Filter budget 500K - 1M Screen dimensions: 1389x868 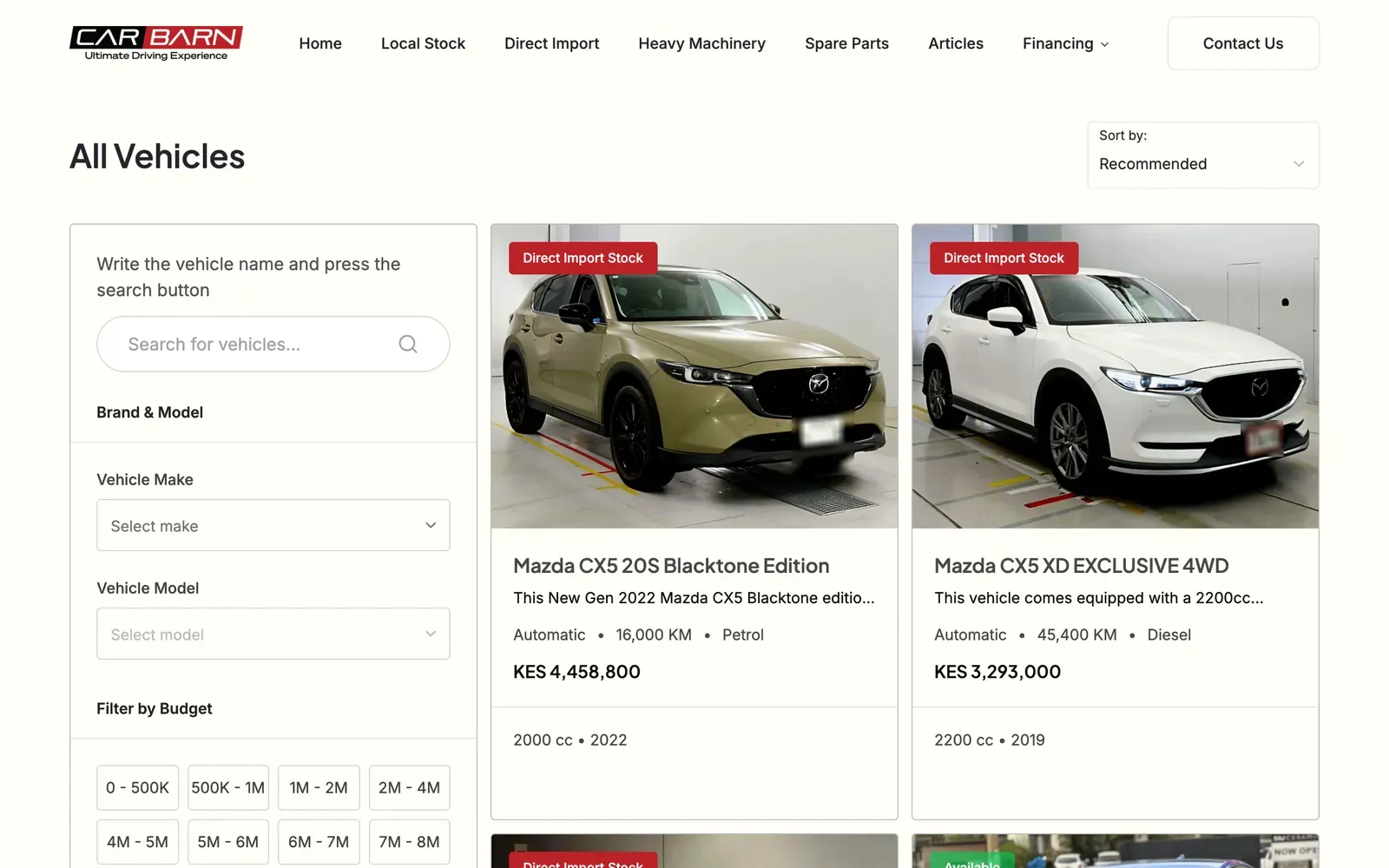(x=228, y=787)
